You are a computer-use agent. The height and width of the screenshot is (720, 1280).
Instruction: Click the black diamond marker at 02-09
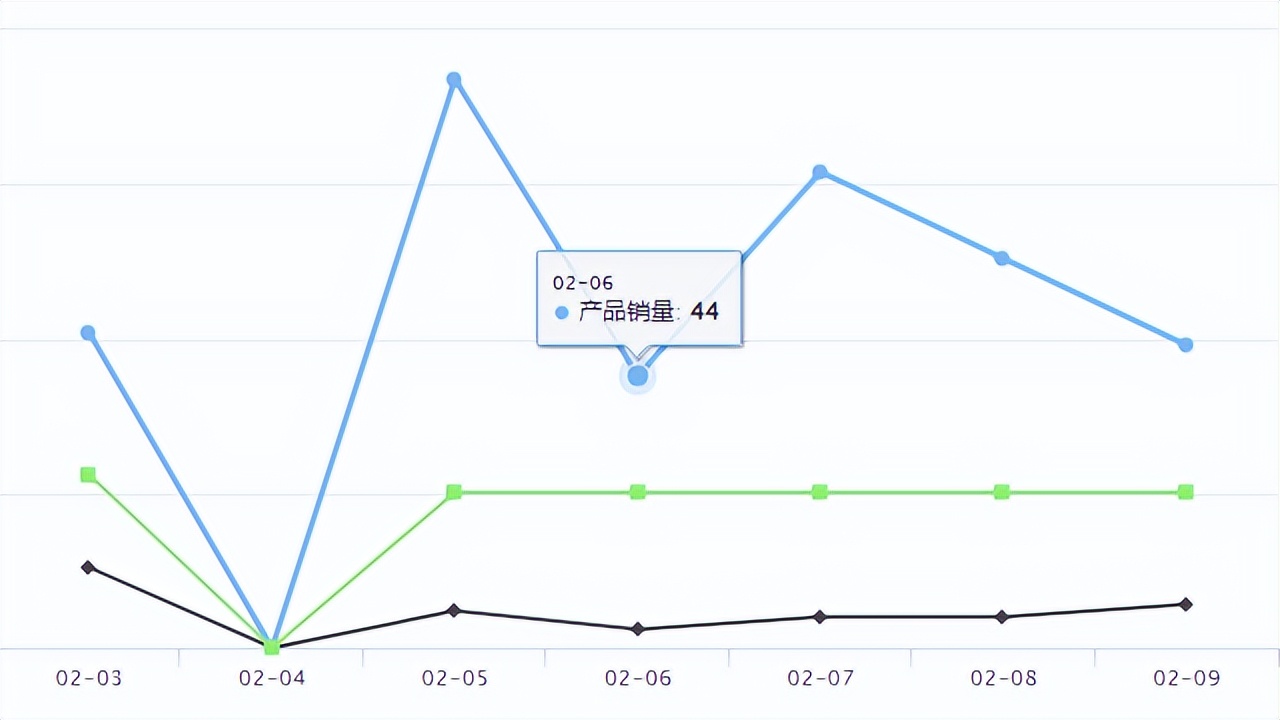pos(1186,604)
